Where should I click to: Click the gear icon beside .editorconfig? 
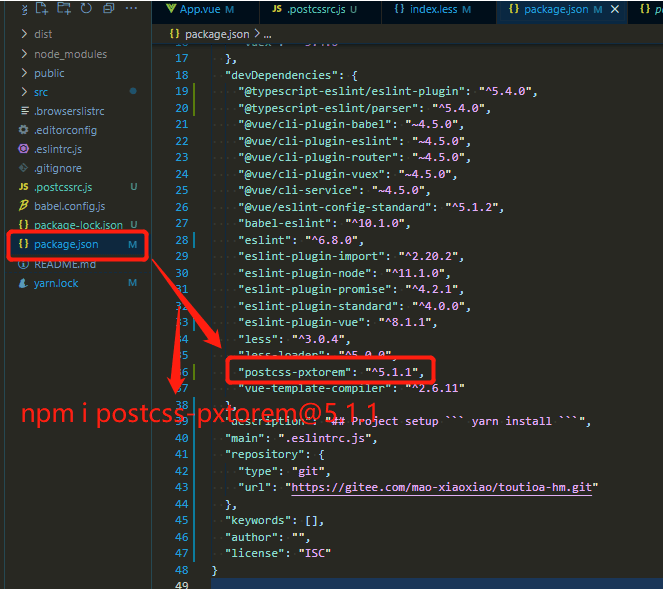coord(24,130)
